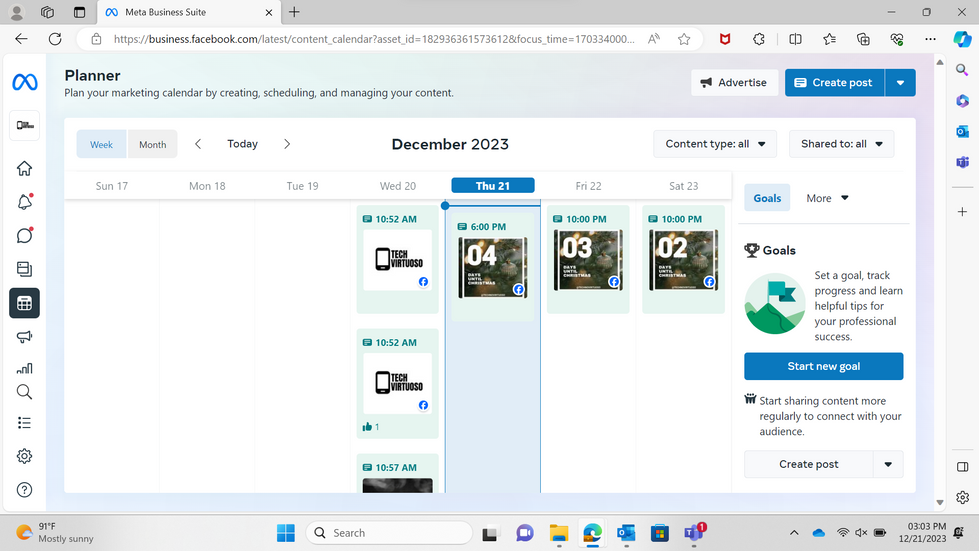Select Fri 22 day header
The width and height of the screenshot is (979, 551).
pos(588,186)
